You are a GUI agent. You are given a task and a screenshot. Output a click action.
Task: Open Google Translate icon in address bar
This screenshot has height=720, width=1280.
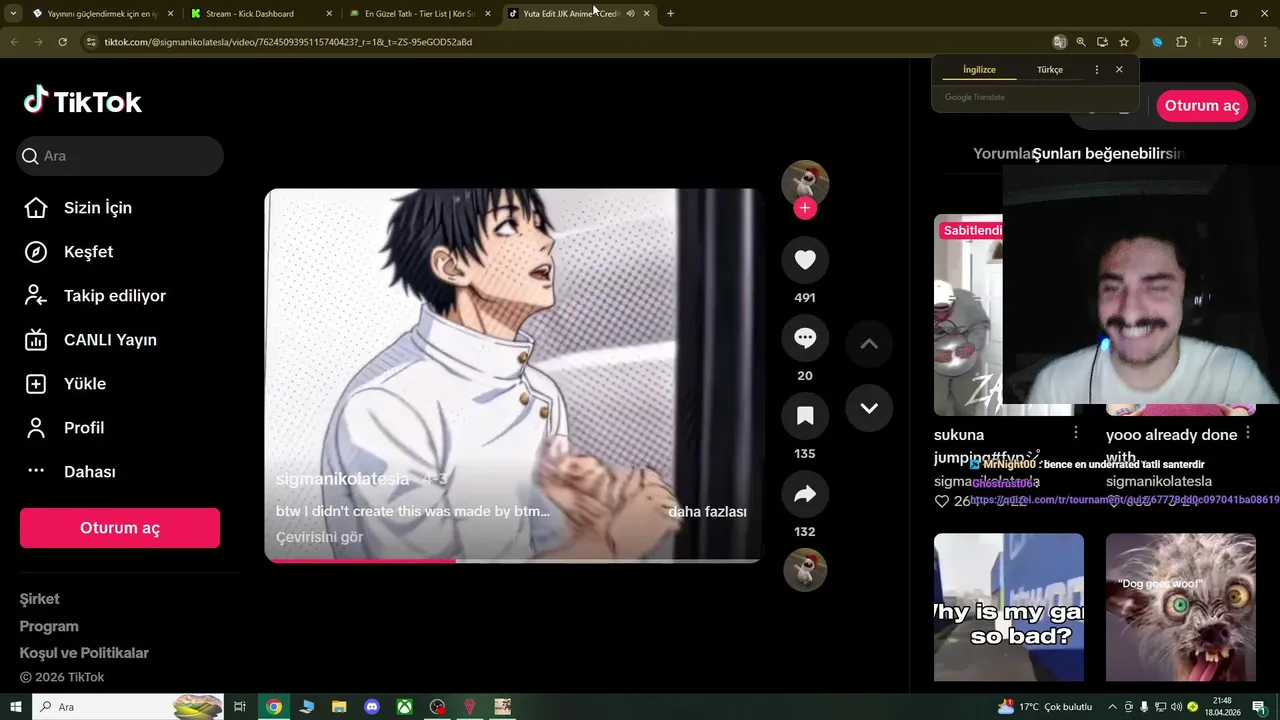point(1060,42)
